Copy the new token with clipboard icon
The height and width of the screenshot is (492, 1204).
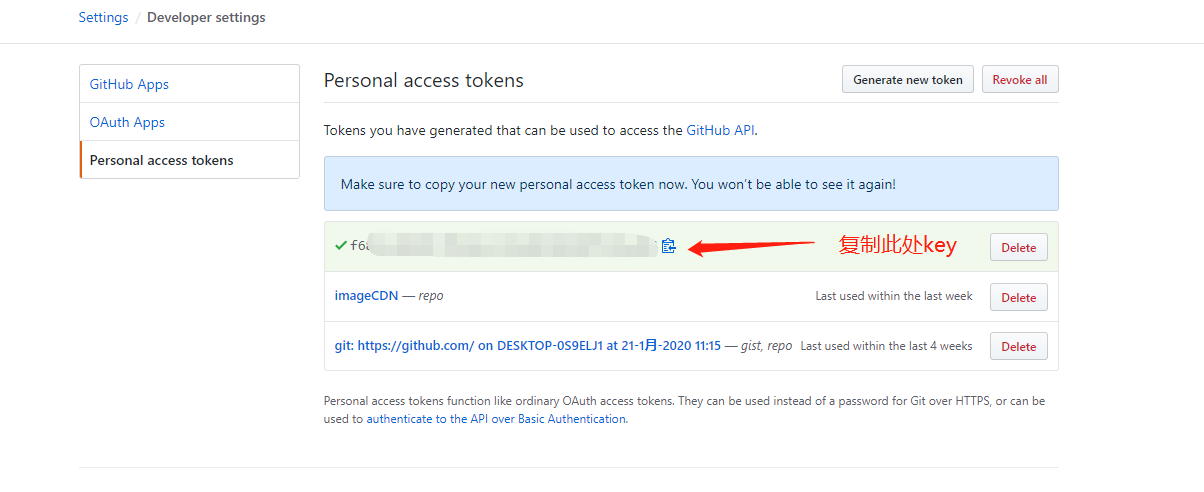pos(669,246)
